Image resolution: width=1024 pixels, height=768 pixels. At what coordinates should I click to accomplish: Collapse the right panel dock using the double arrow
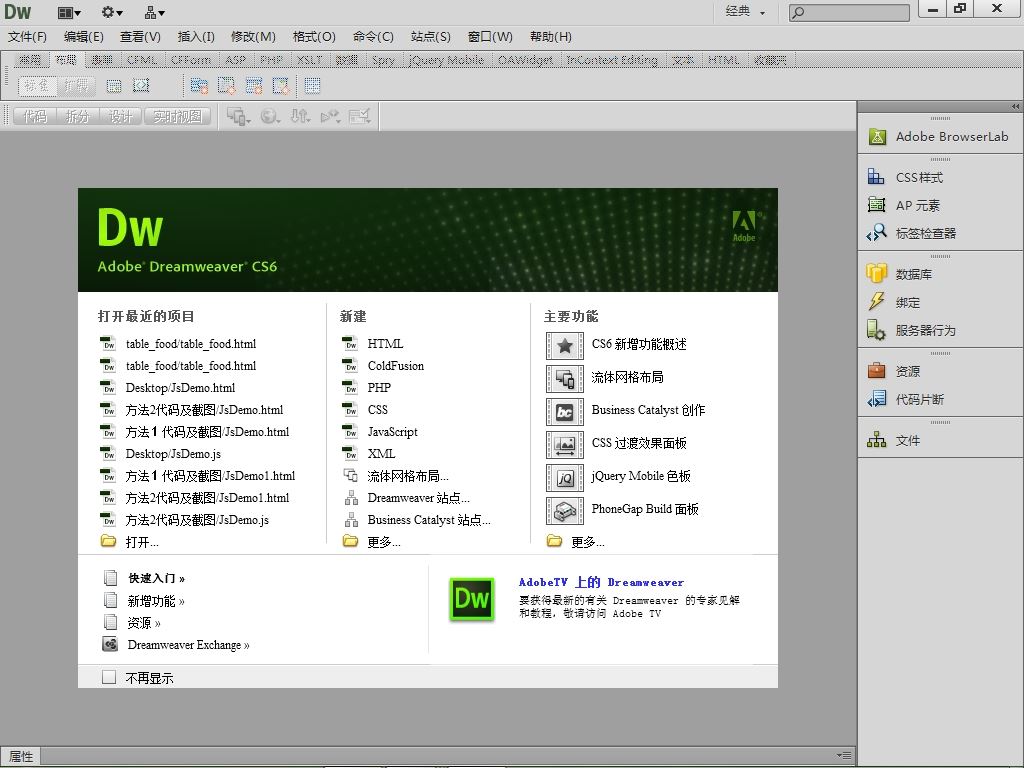[x=1015, y=106]
